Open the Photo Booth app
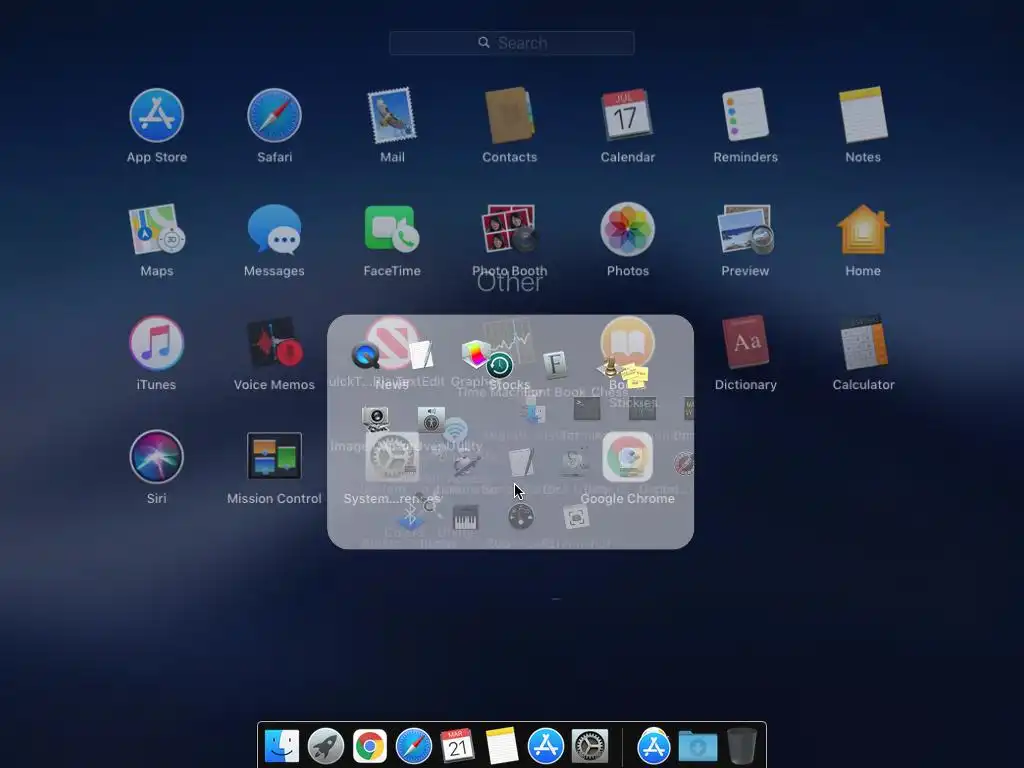Screen dimensions: 1024x768 point(509,229)
